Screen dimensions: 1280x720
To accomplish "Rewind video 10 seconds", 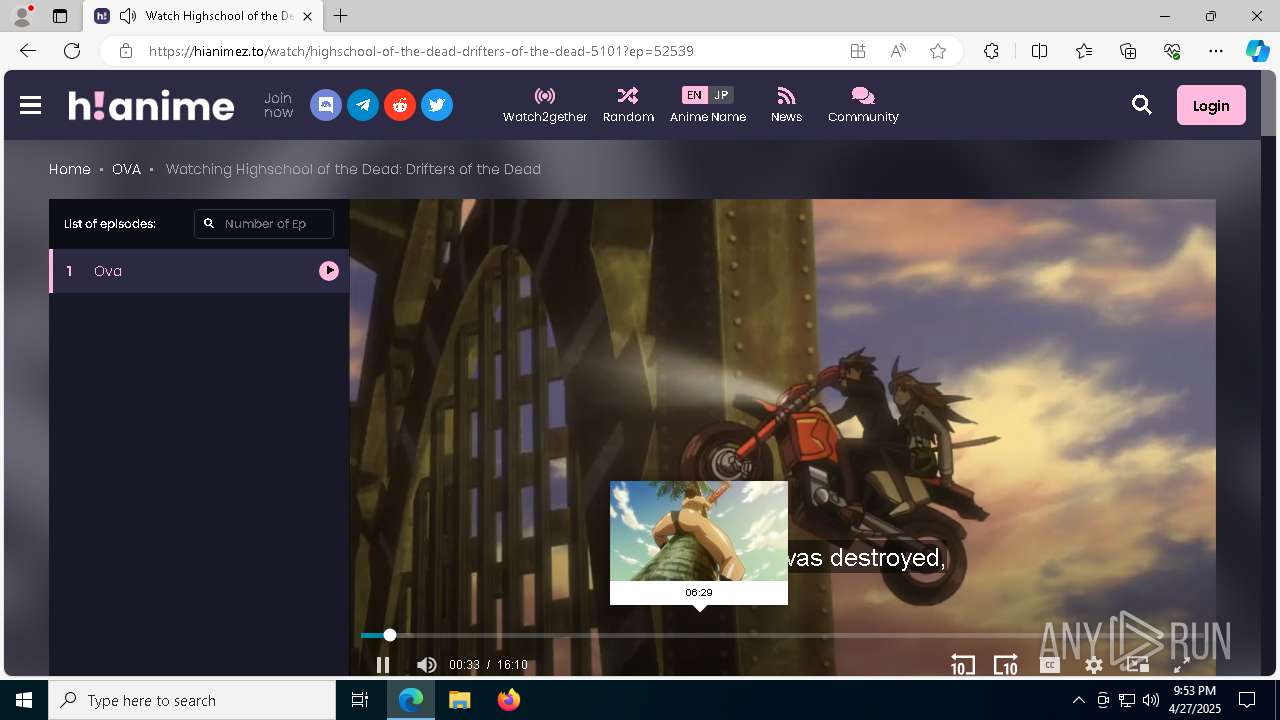I will tap(962, 665).
